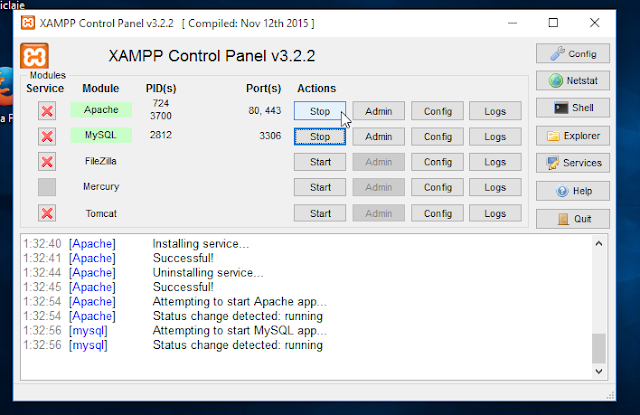
Task: Open the Explorer folder button
Action: pos(573,135)
